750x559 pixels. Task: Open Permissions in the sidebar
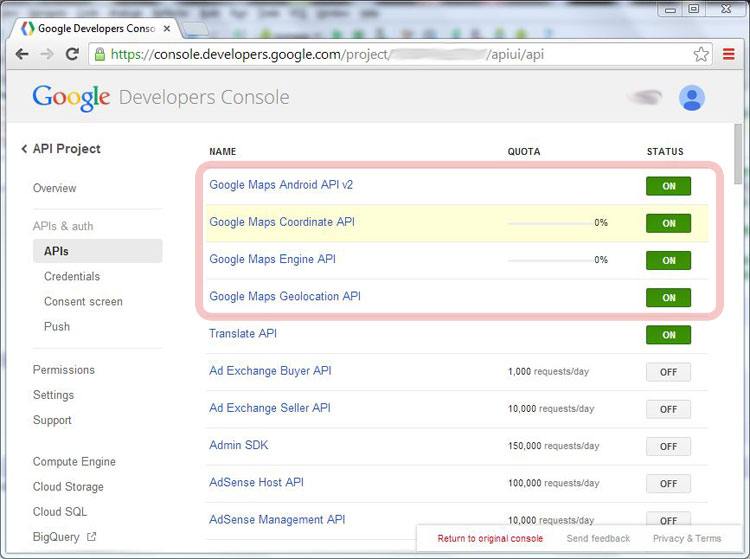pyautogui.click(x=64, y=370)
